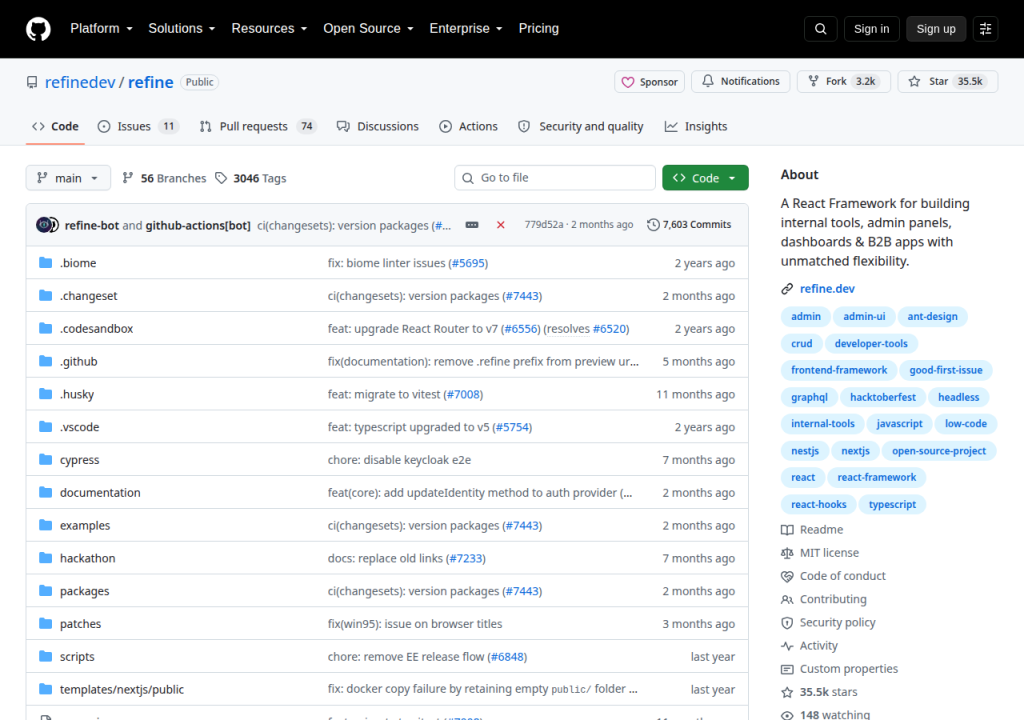Image resolution: width=1024 pixels, height=720 pixels.
Task: Open the Platform dropdown menu
Action: click(101, 29)
